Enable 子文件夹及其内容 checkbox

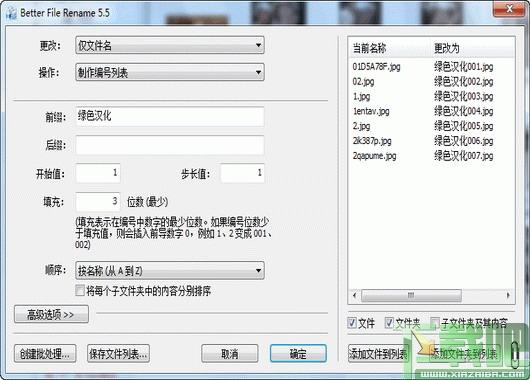[x=435, y=323]
